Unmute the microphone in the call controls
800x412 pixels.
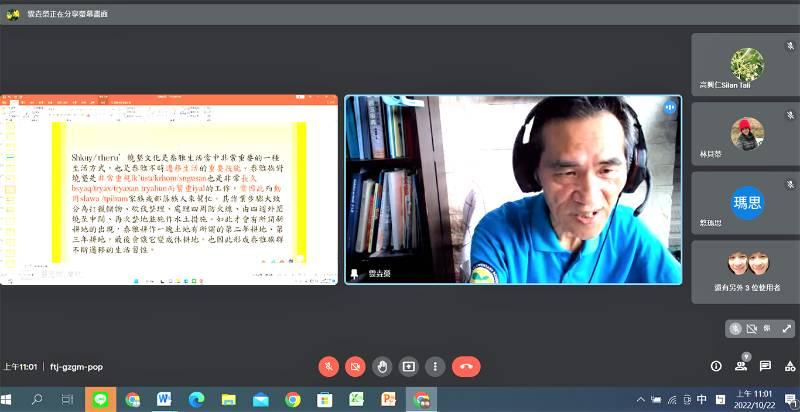(x=329, y=367)
